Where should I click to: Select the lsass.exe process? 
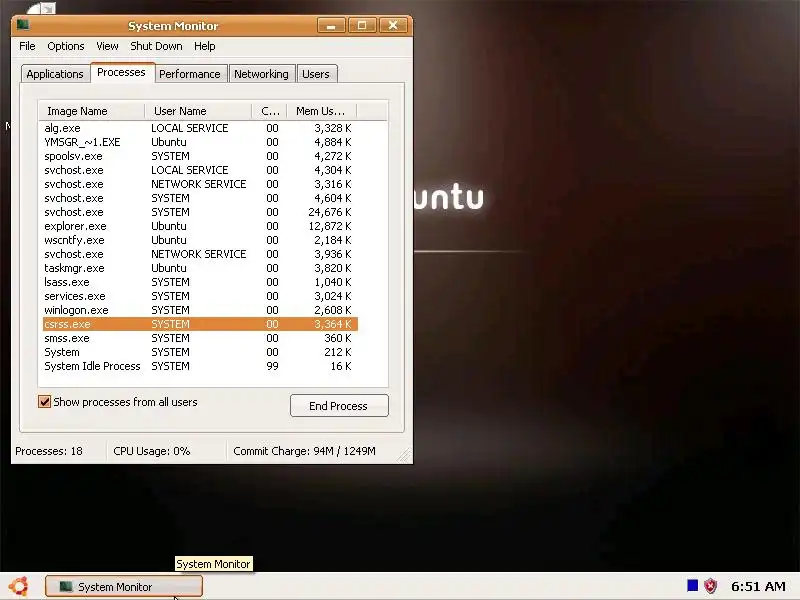coord(200,282)
